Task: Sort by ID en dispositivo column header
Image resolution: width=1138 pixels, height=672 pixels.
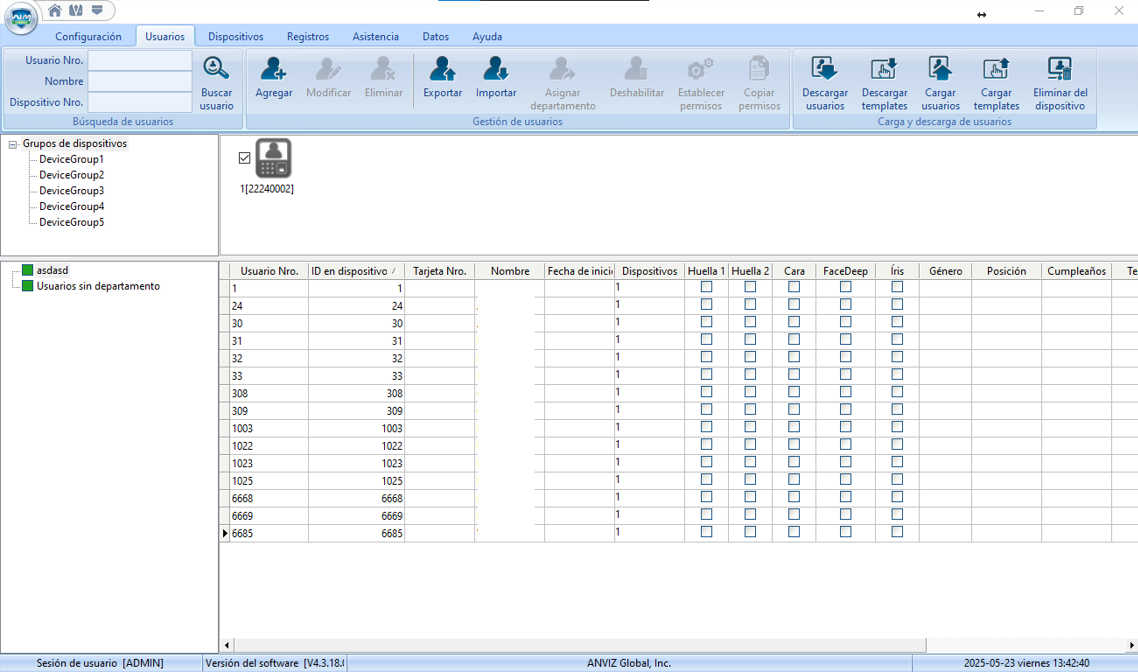Action: [356, 271]
